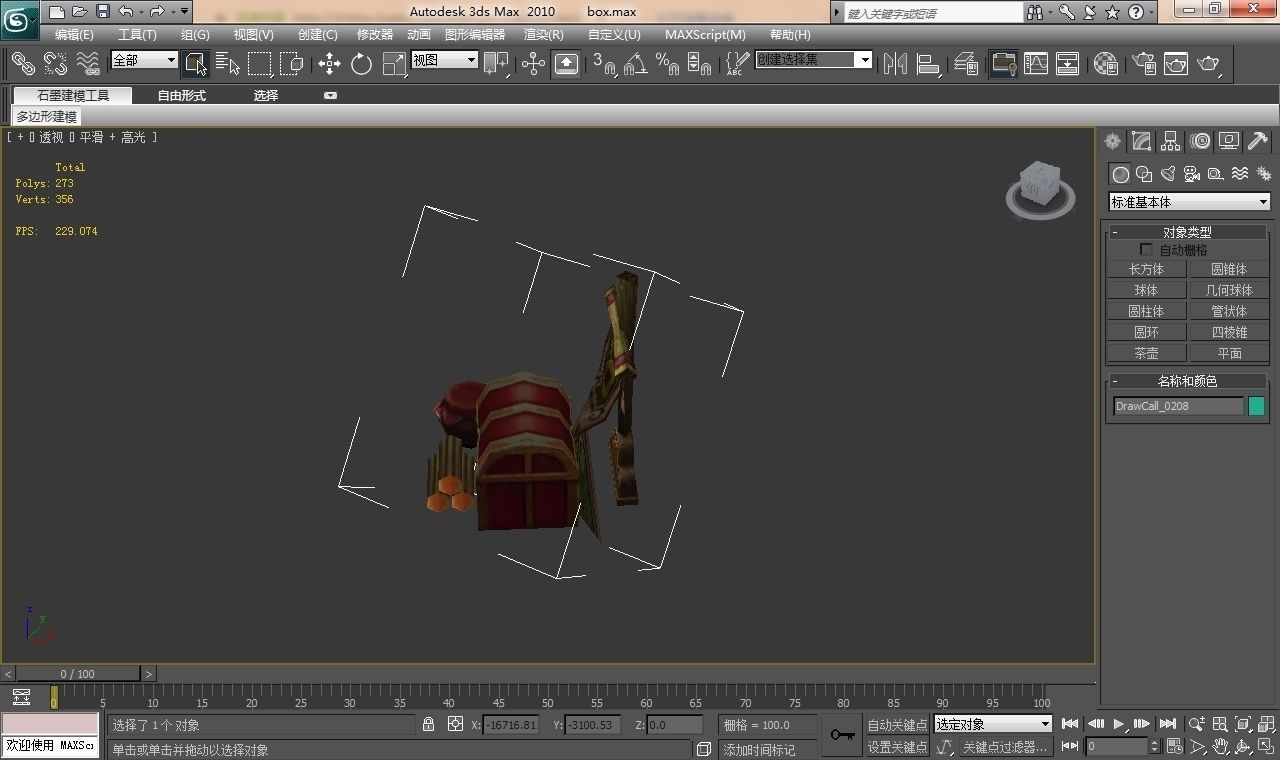Viewport: 1280px width, 760px height.
Task: Open the 工具(T) menu
Action: (137, 35)
